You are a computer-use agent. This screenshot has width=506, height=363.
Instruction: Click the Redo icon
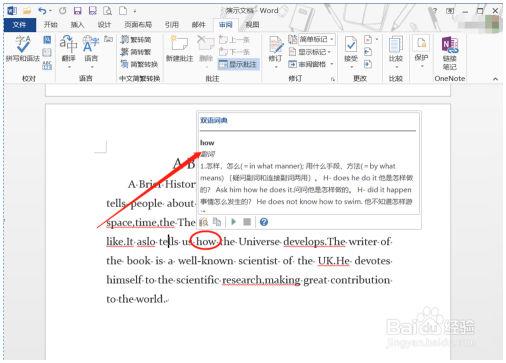coord(63,11)
